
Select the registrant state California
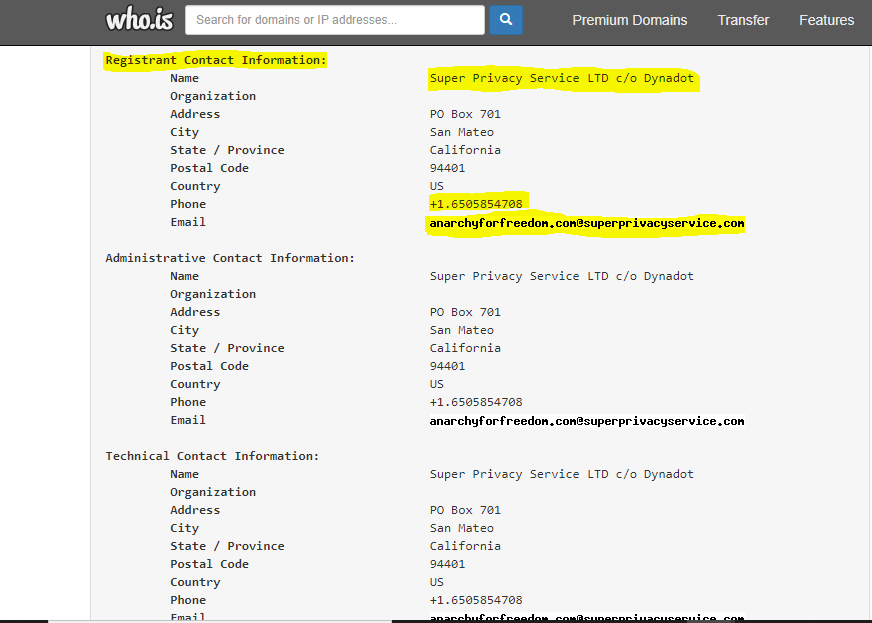[465, 150]
